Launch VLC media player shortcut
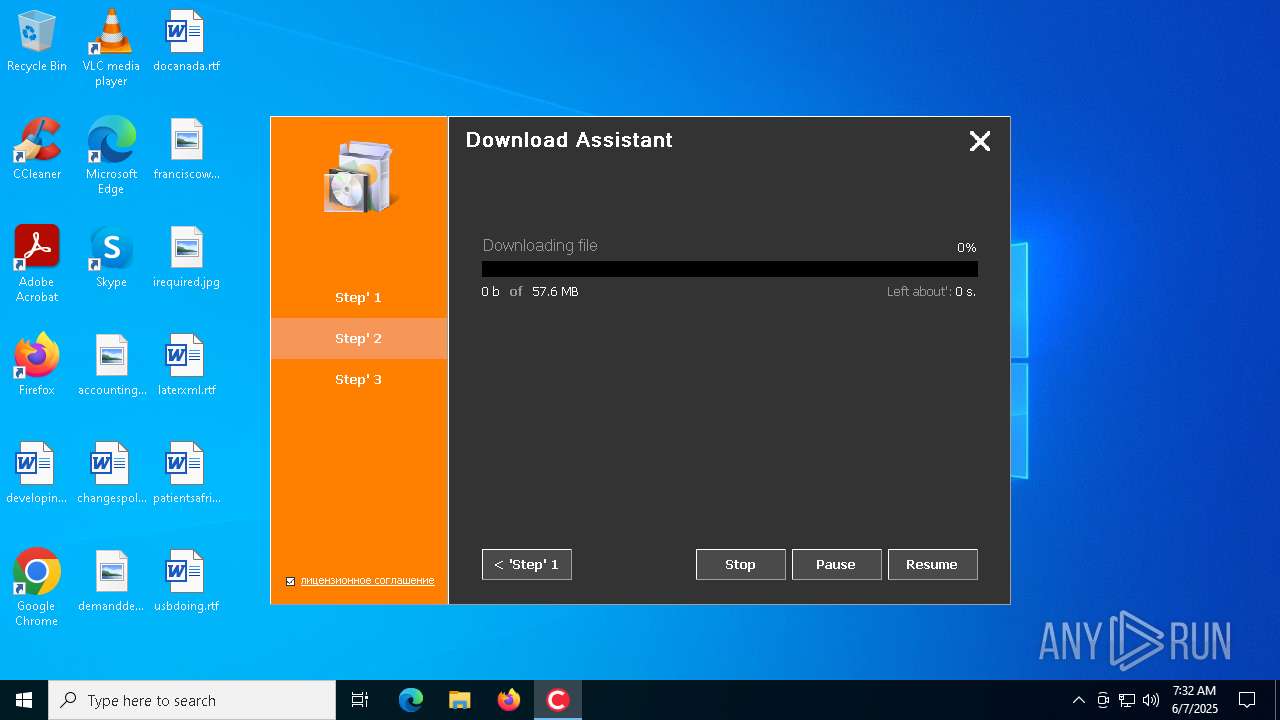The width and height of the screenshot is (1280, 720). tap(111, 48)
